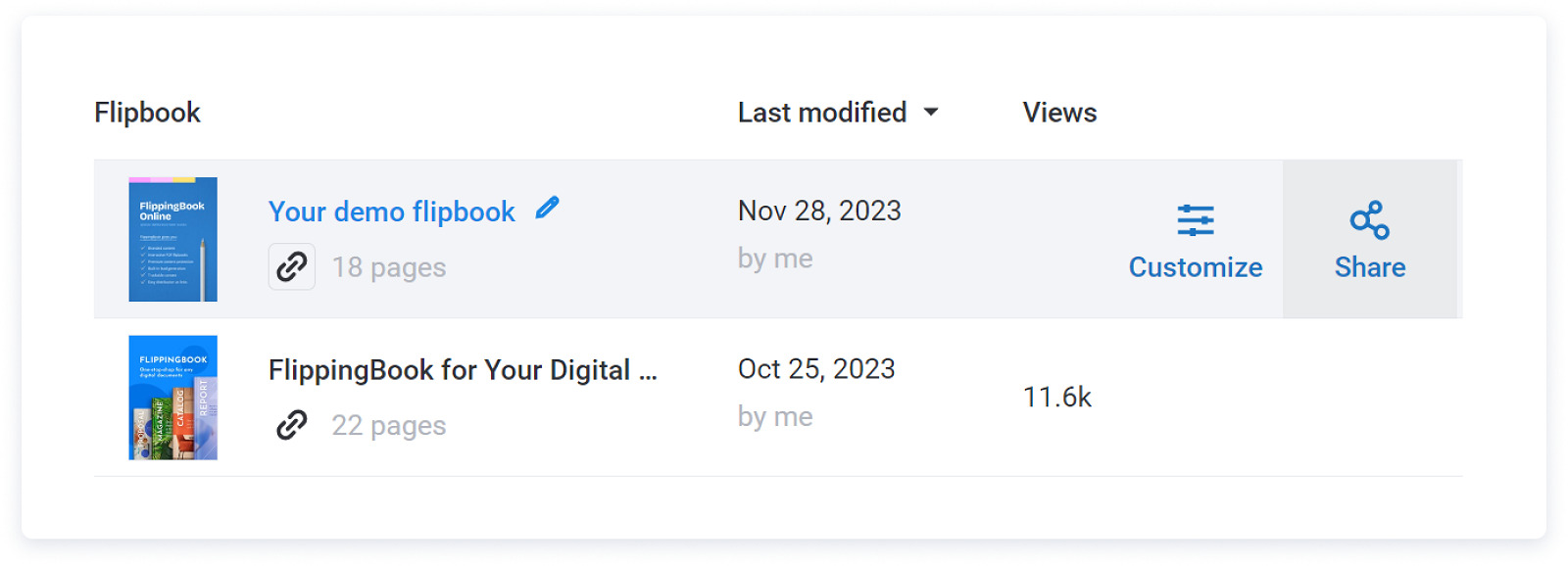Open Customize via the sliders icon
This screenshot has height=566, width=1568.
(1195, 219)
